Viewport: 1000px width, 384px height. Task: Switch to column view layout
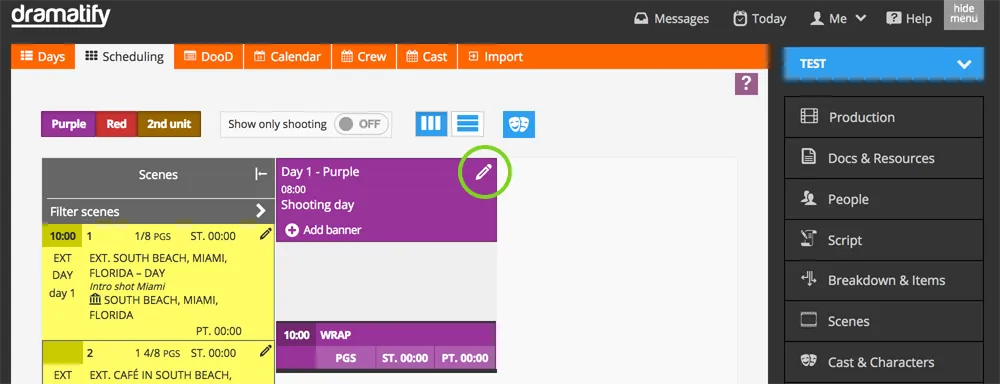(431, 124)
